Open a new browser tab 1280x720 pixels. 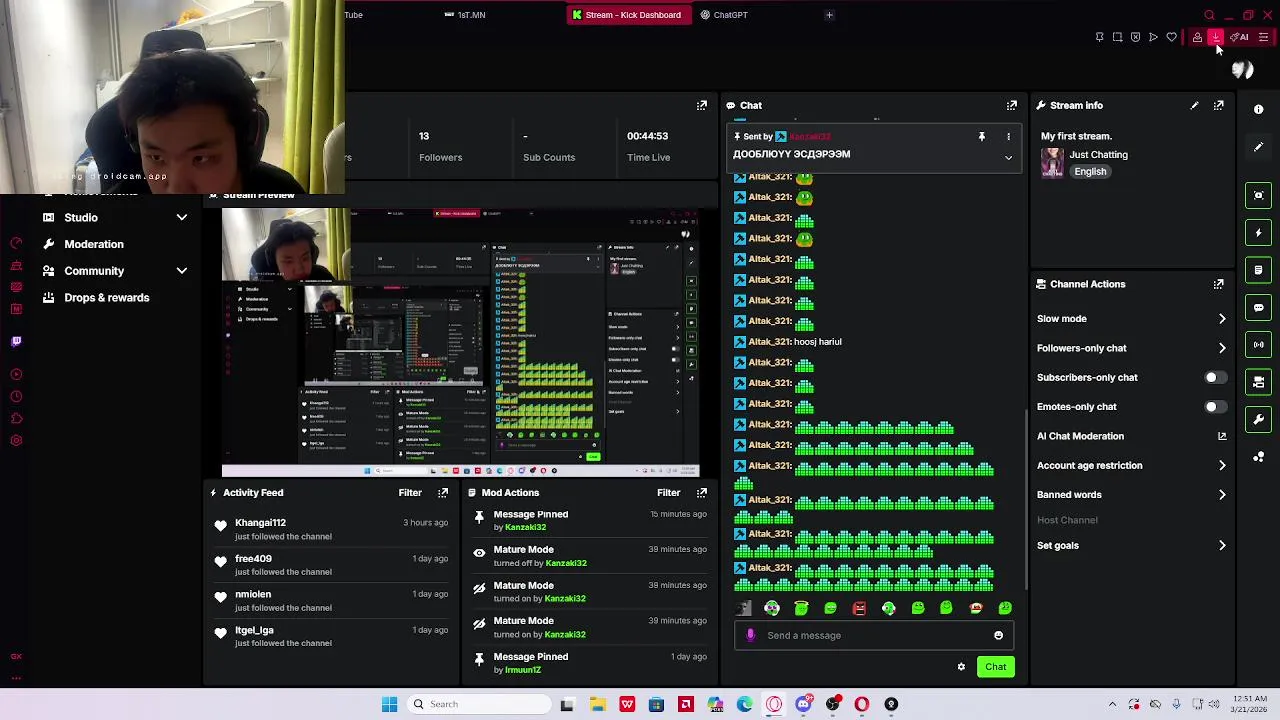pyautogui.click(x=829, y=15)
